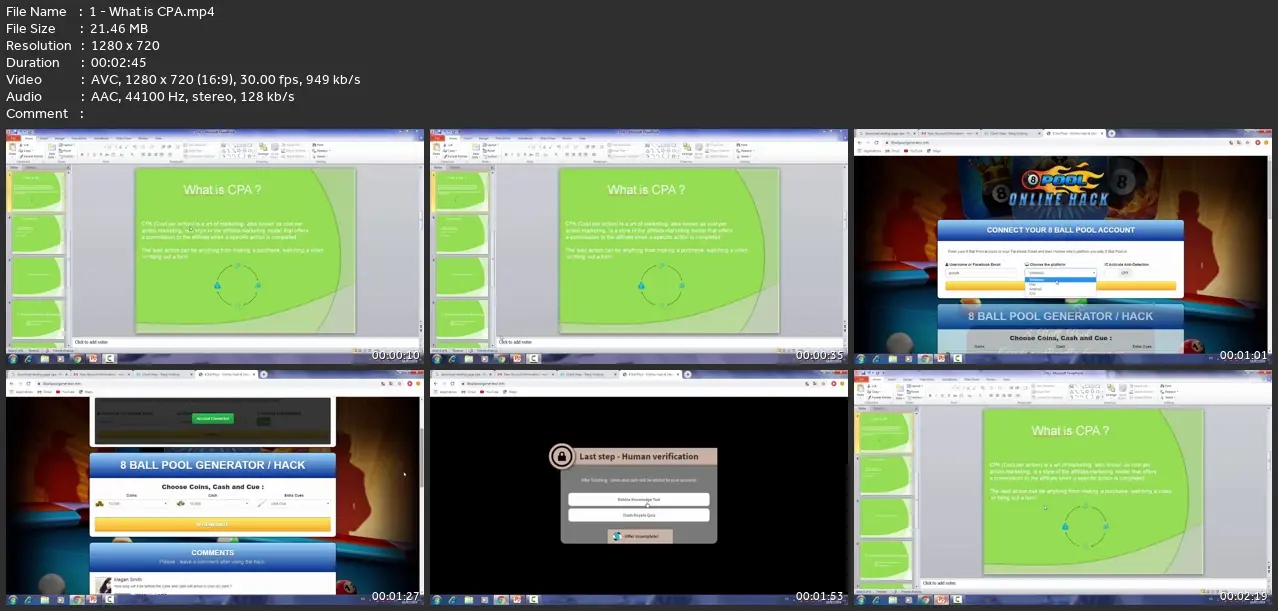
Task: Click Roblox Knowledge Test offer, 00:01:53 frame
Action: click(639, 499)
